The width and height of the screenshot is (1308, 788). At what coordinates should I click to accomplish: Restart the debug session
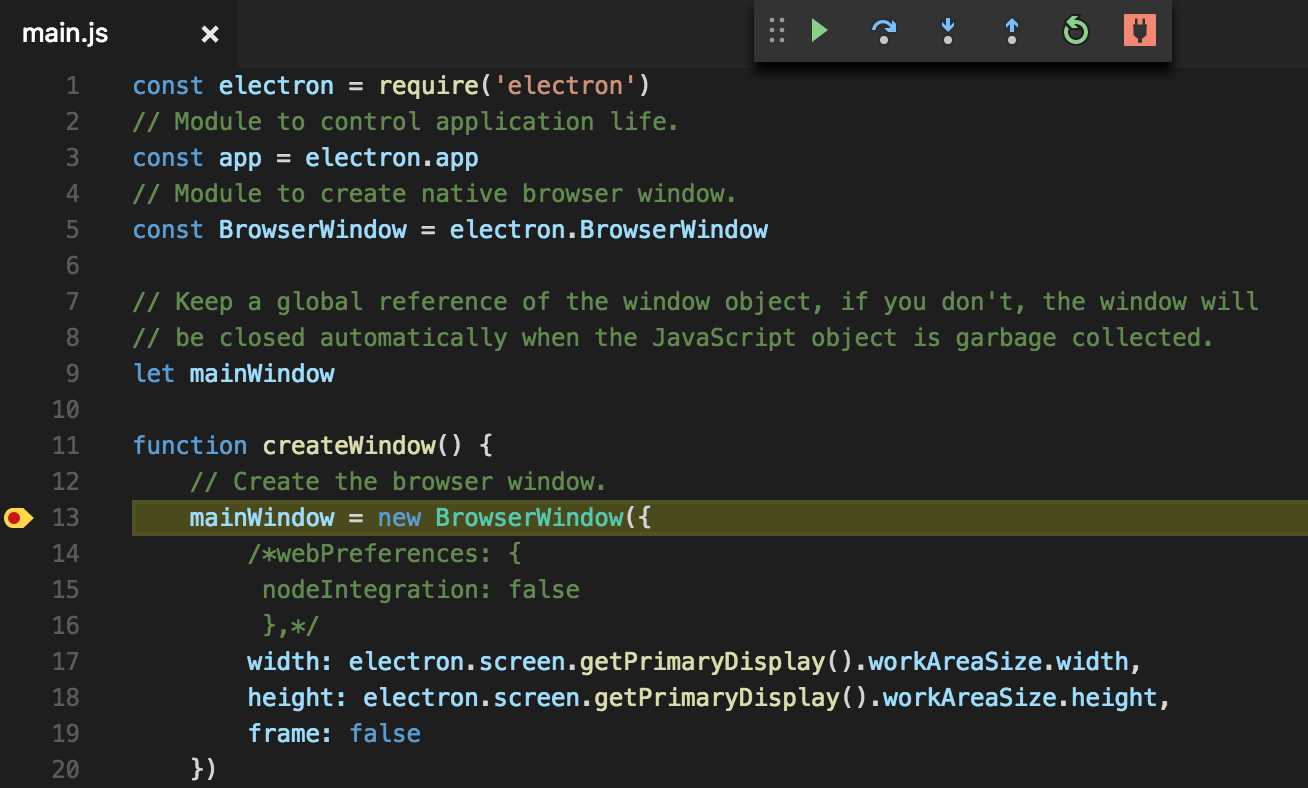pyautogui.click(x=1076, y=32)
